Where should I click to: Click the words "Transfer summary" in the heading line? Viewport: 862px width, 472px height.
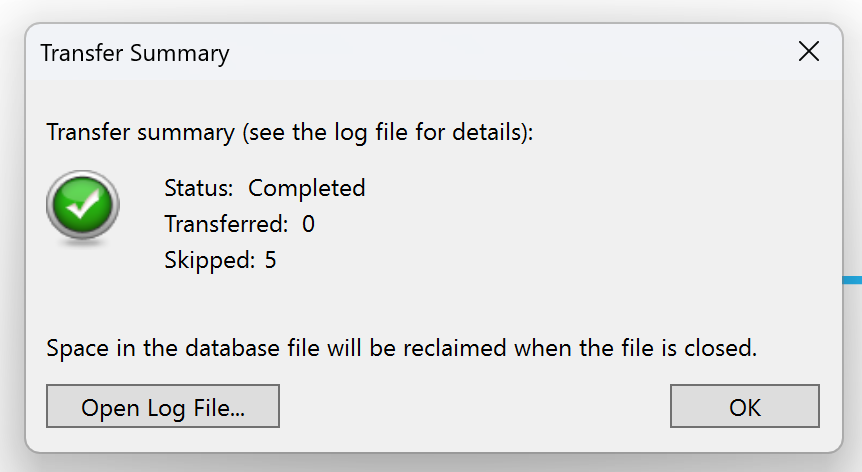coord(140,132)
